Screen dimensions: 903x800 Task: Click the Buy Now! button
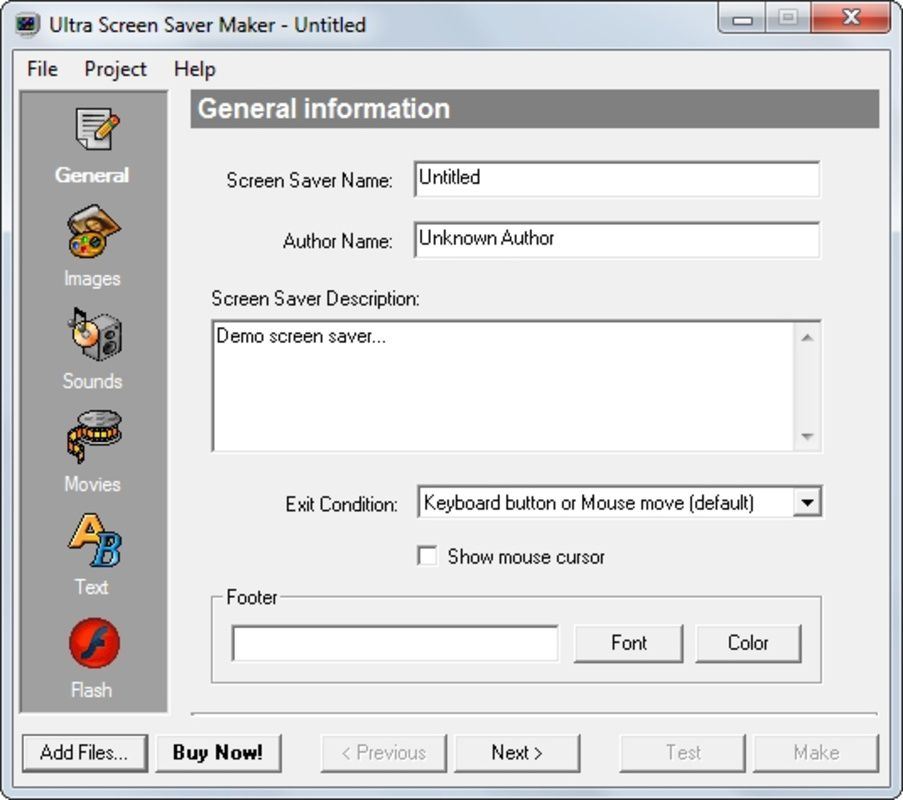219,752
